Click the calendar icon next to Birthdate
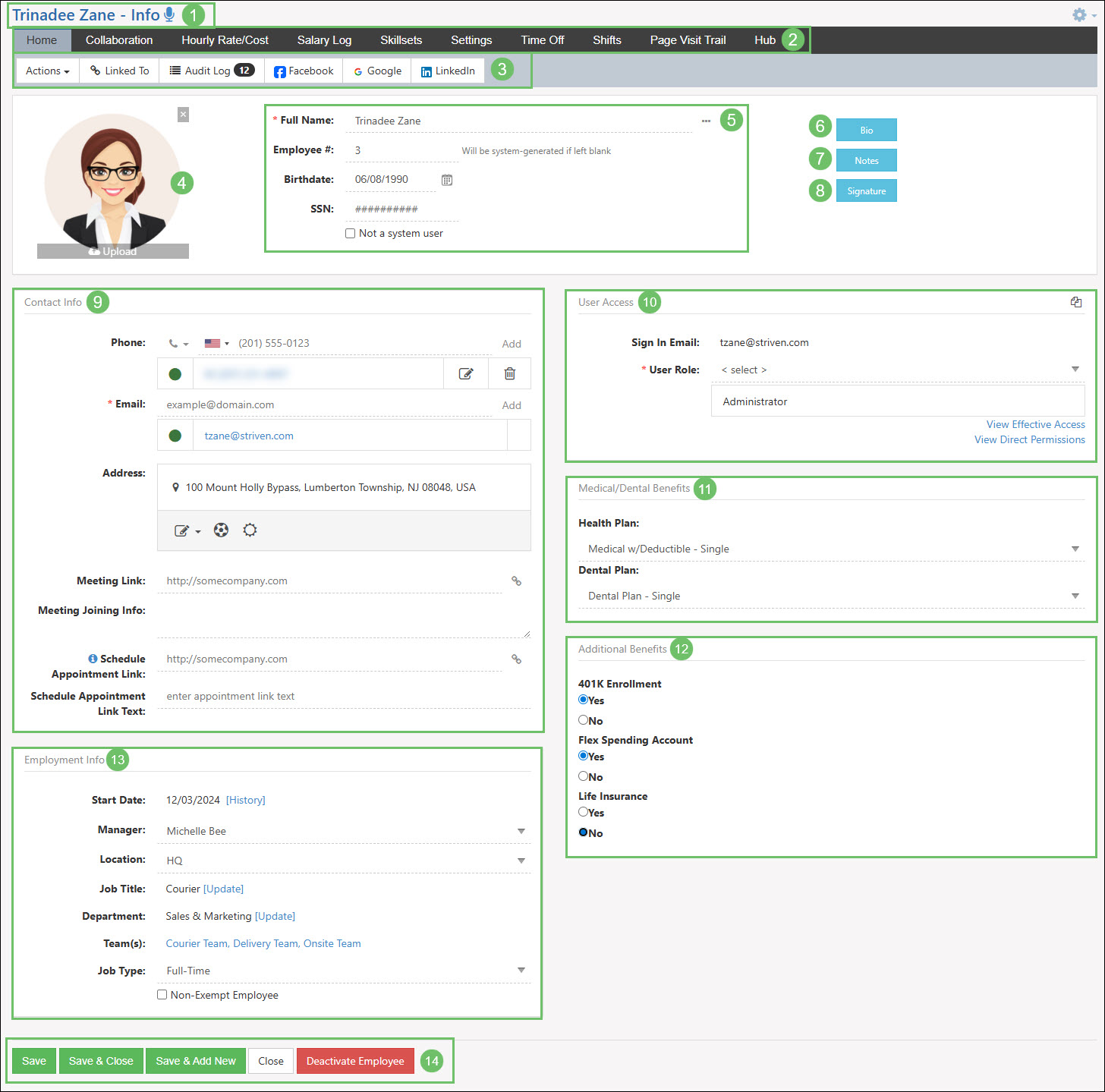This screenshot has width=1105, height=1092. [447, 180]
